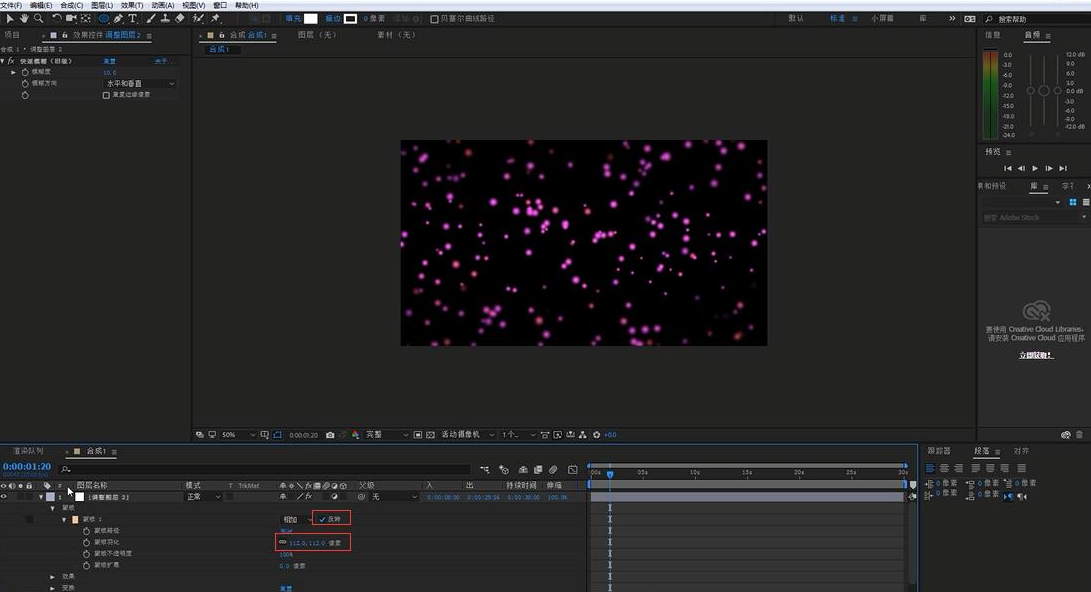1091x592 pixels.
Task: Open the 水平和垂直 blur direction dropdown
Action: 140,83
